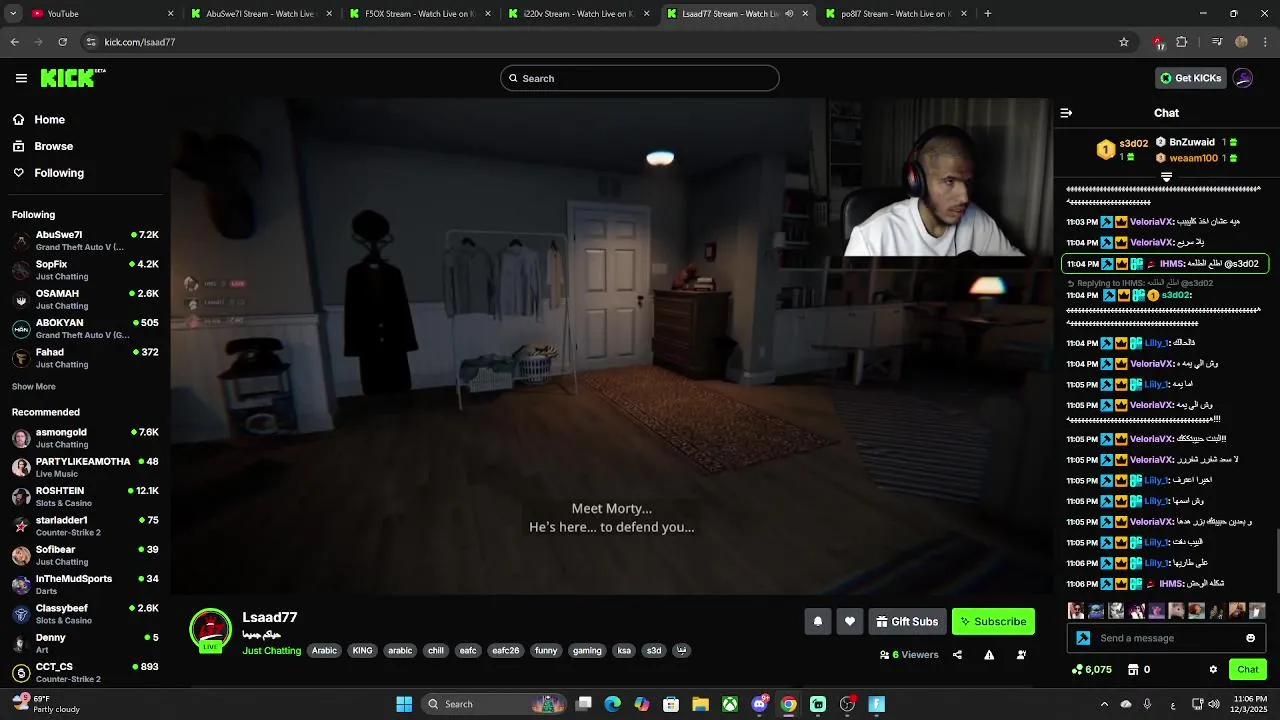Screen dimensions: 1280x720
Task: Expand the gift leaderboard in chat
Action: click(x=1166, y=177)
